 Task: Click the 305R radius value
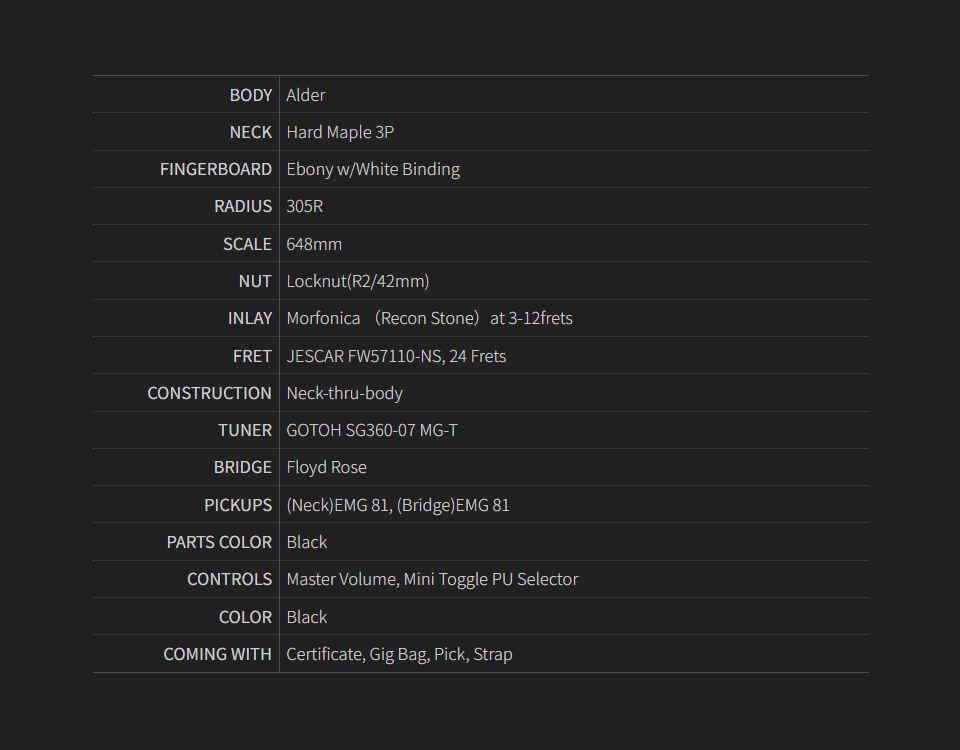pos(305,207)
